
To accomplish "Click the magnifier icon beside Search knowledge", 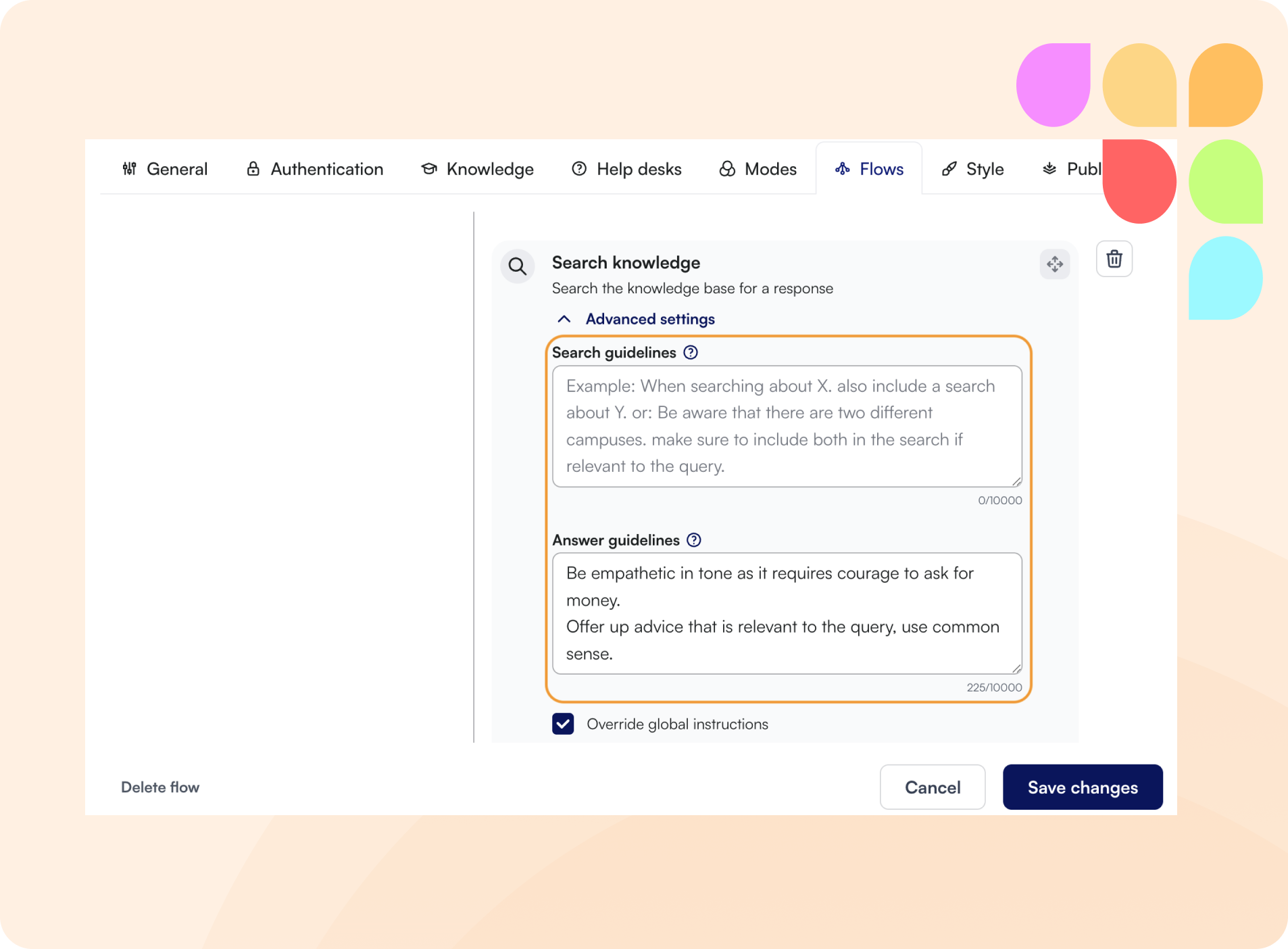I will click(518, 266).
